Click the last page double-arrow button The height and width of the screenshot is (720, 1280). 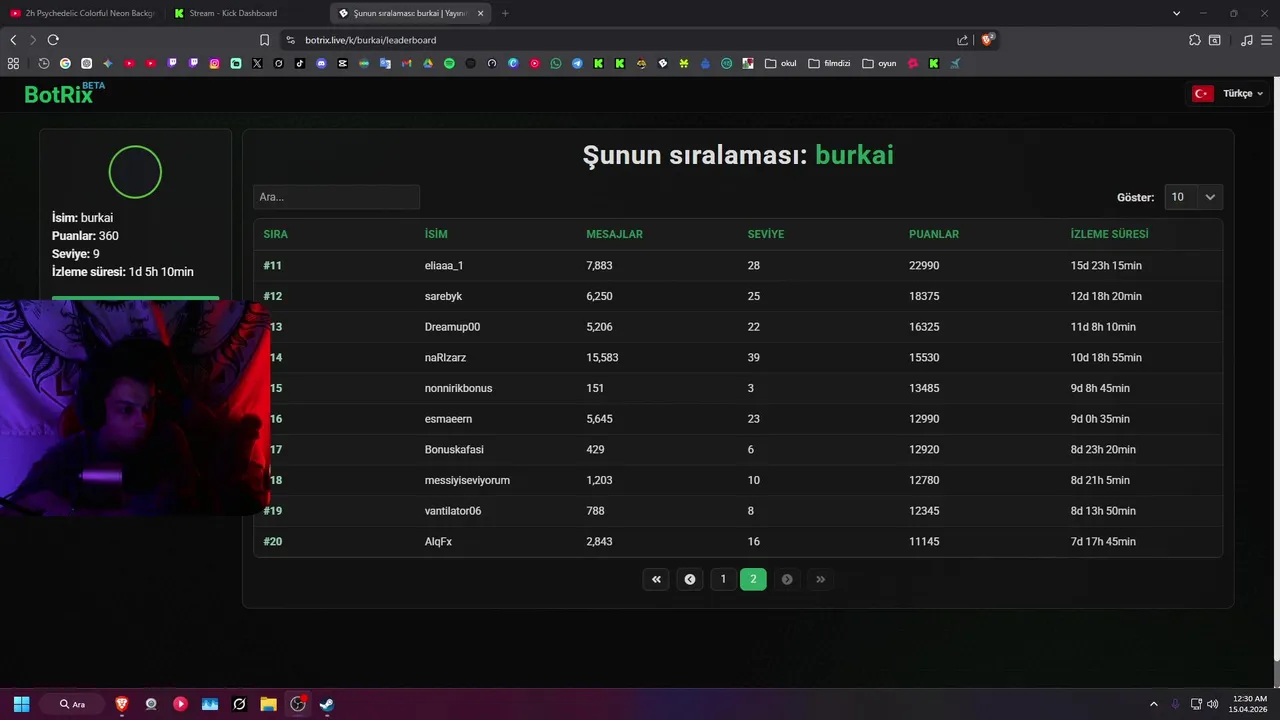click(x=821, y=579)
